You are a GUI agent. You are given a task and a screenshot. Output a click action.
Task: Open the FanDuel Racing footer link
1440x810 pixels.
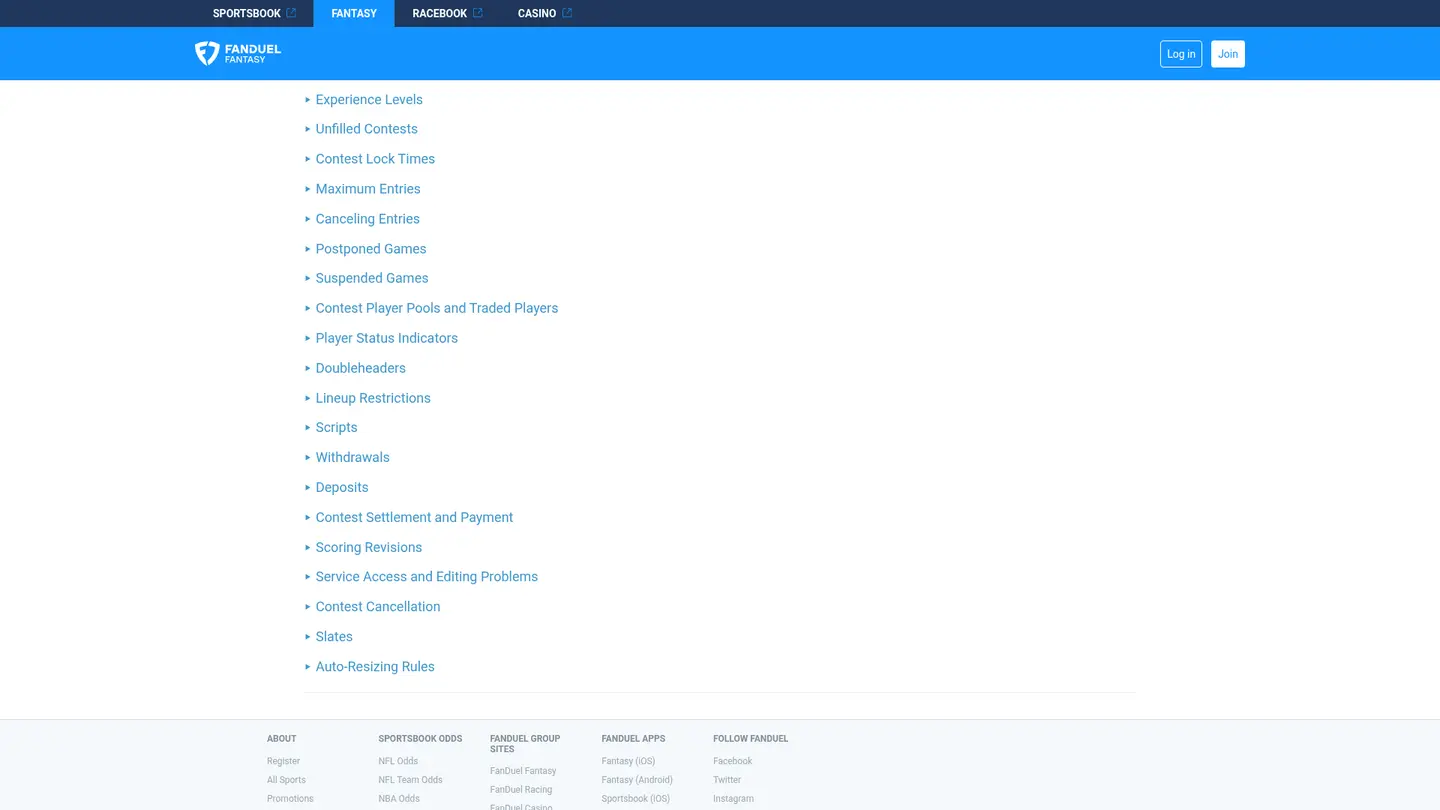pyautogui.click(x=521, y=790)
